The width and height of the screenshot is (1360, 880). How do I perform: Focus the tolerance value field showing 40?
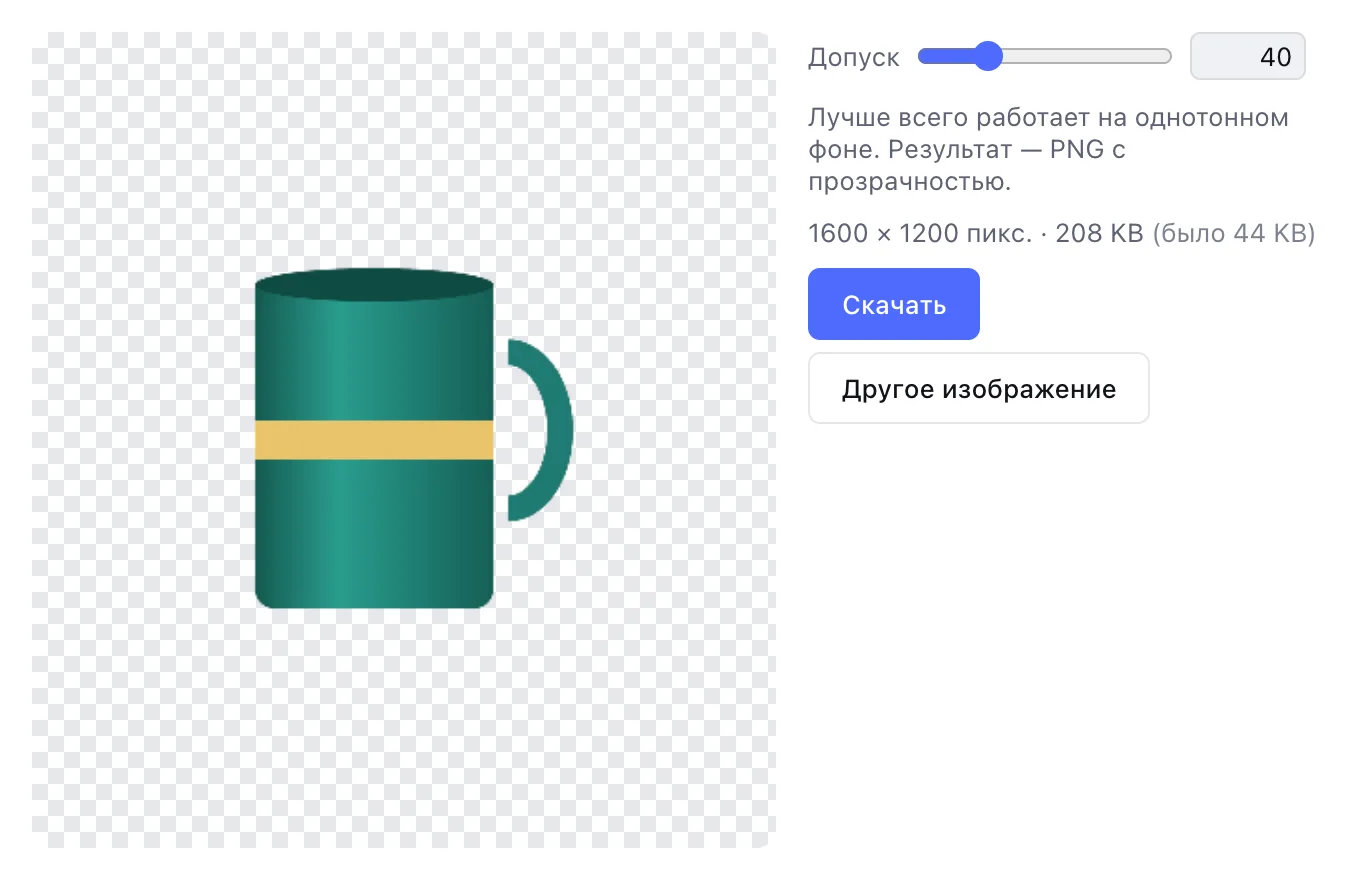1248,56
